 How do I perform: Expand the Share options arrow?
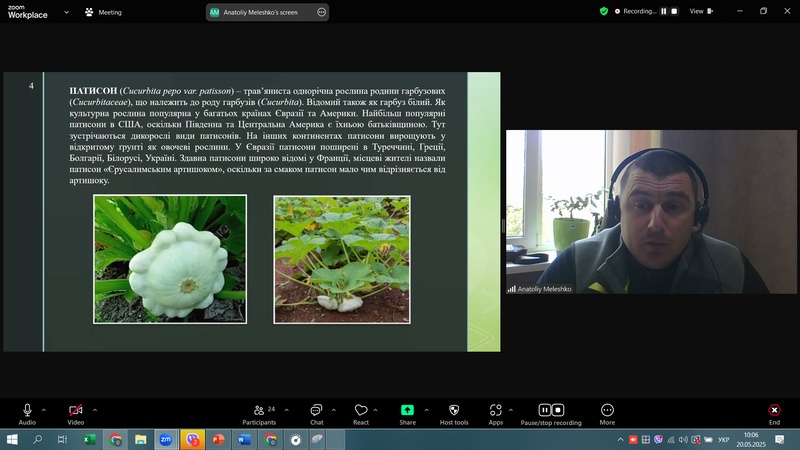click(x=427, y=409)
